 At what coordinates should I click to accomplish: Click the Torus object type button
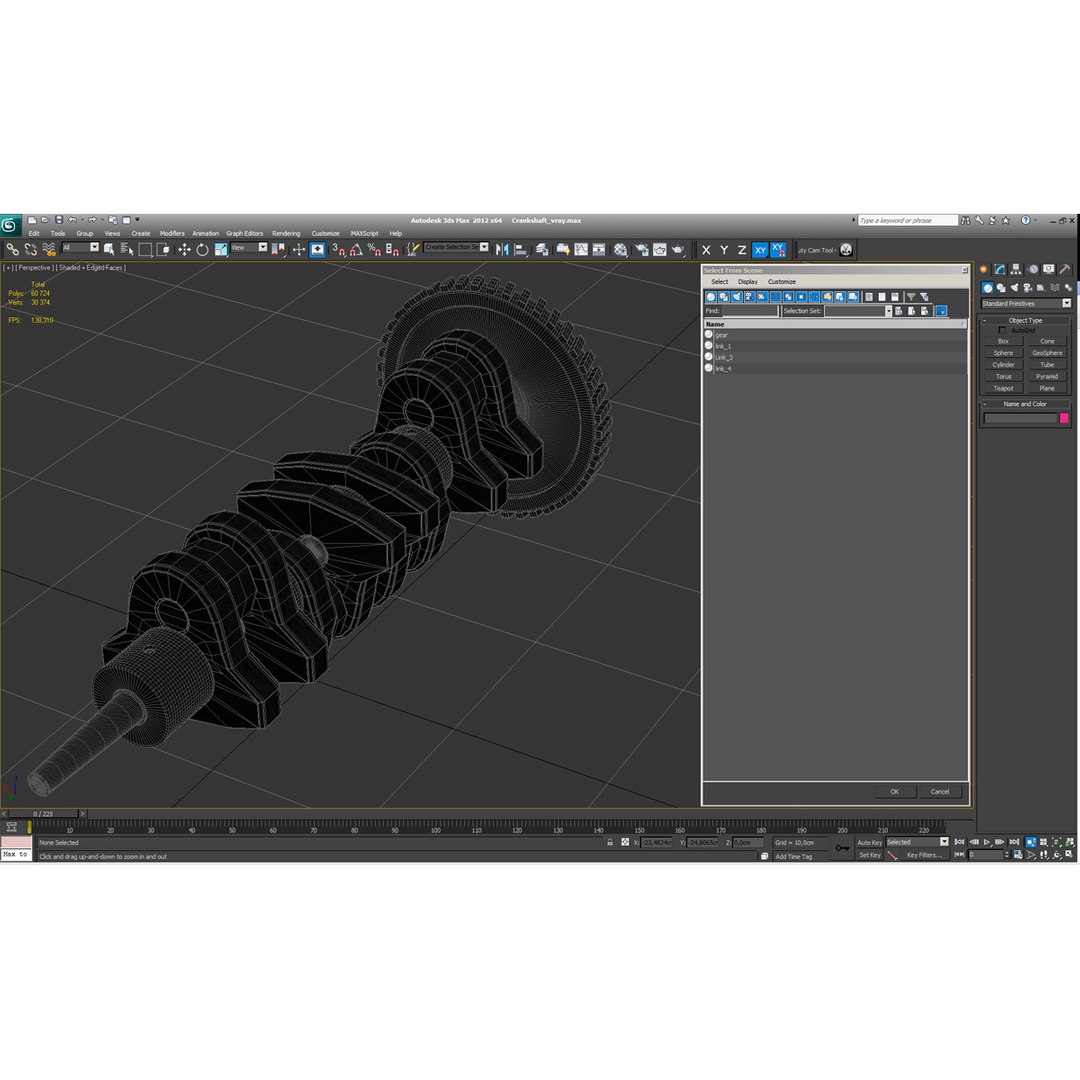(1003, 376)
